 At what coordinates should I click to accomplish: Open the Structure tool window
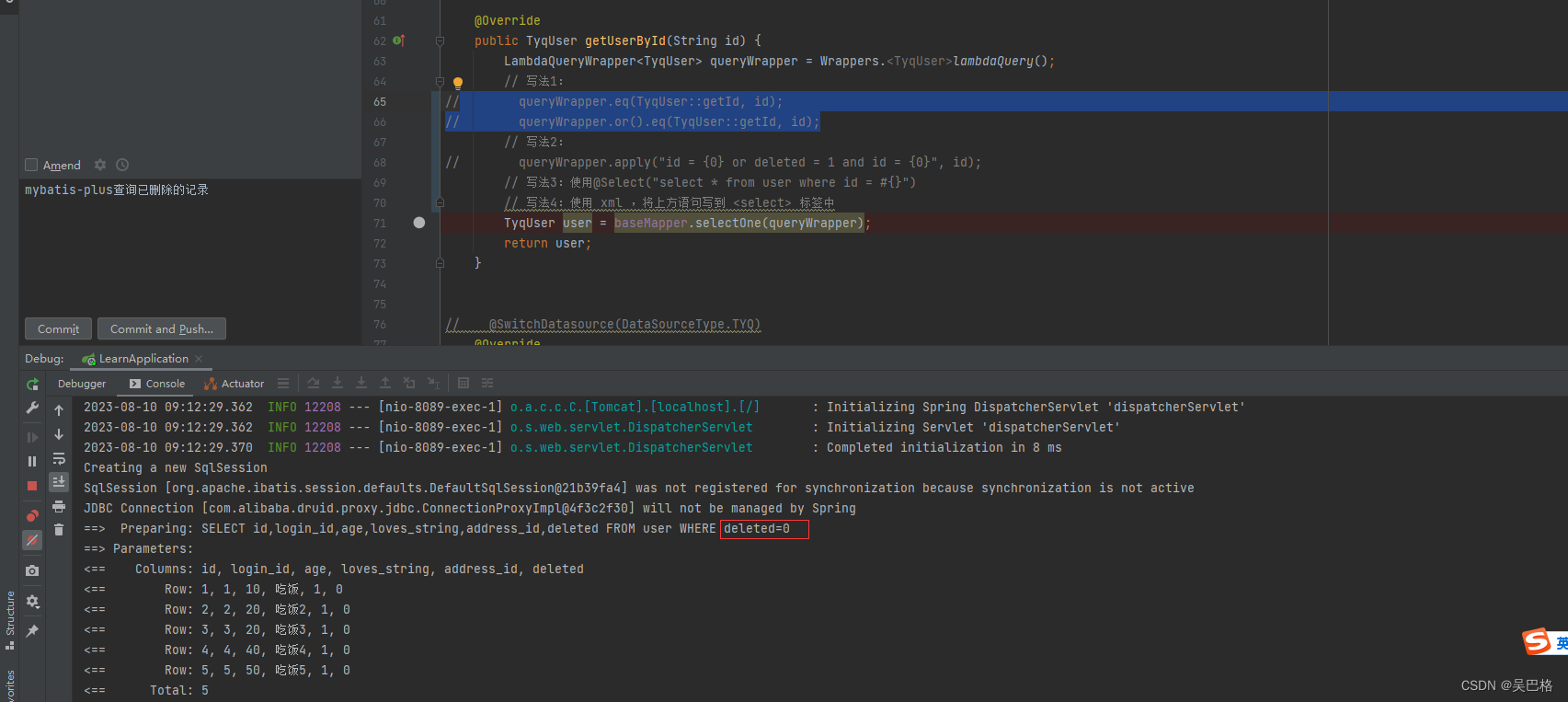9,619
